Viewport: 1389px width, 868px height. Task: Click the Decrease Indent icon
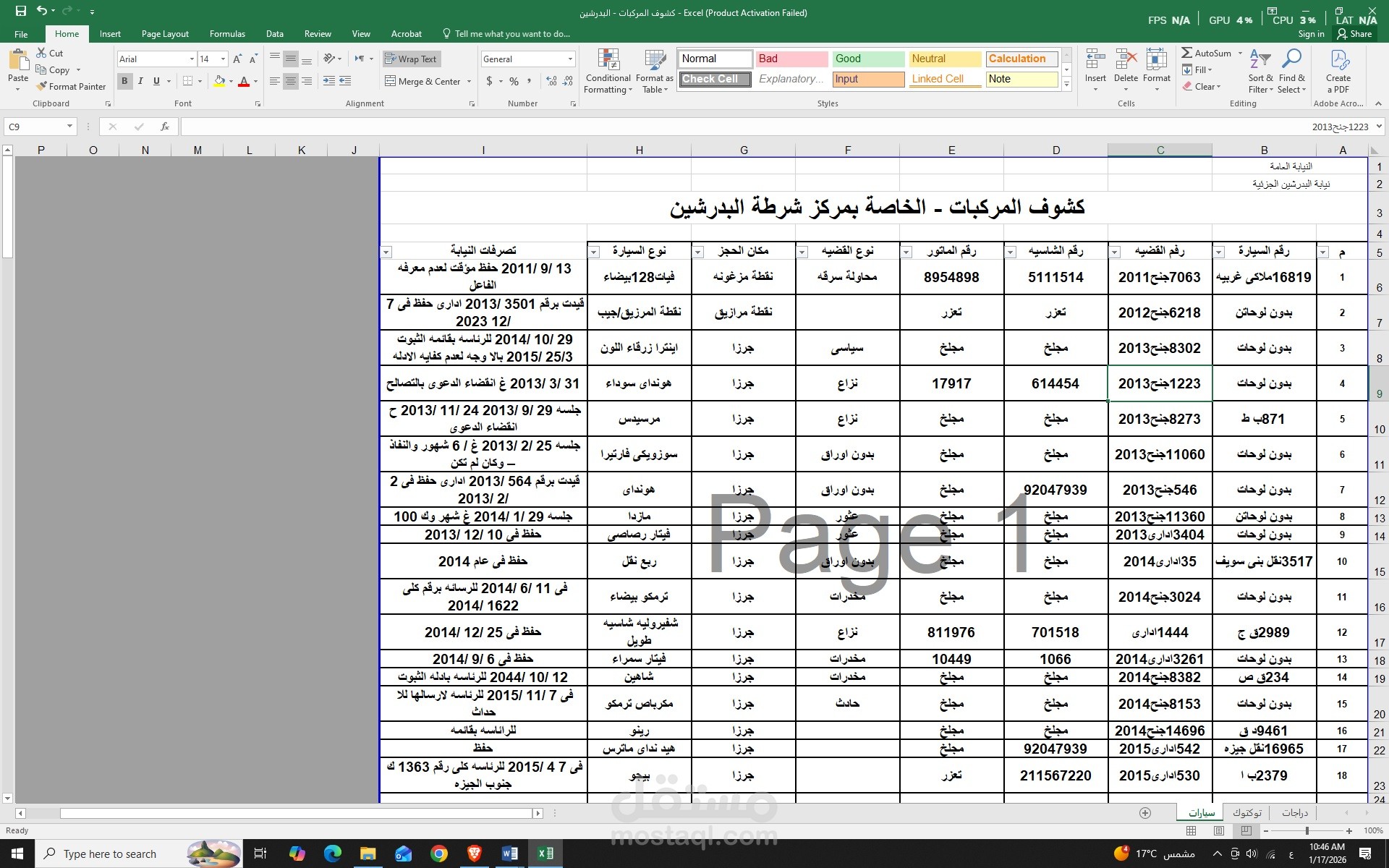tap(328, 81)
